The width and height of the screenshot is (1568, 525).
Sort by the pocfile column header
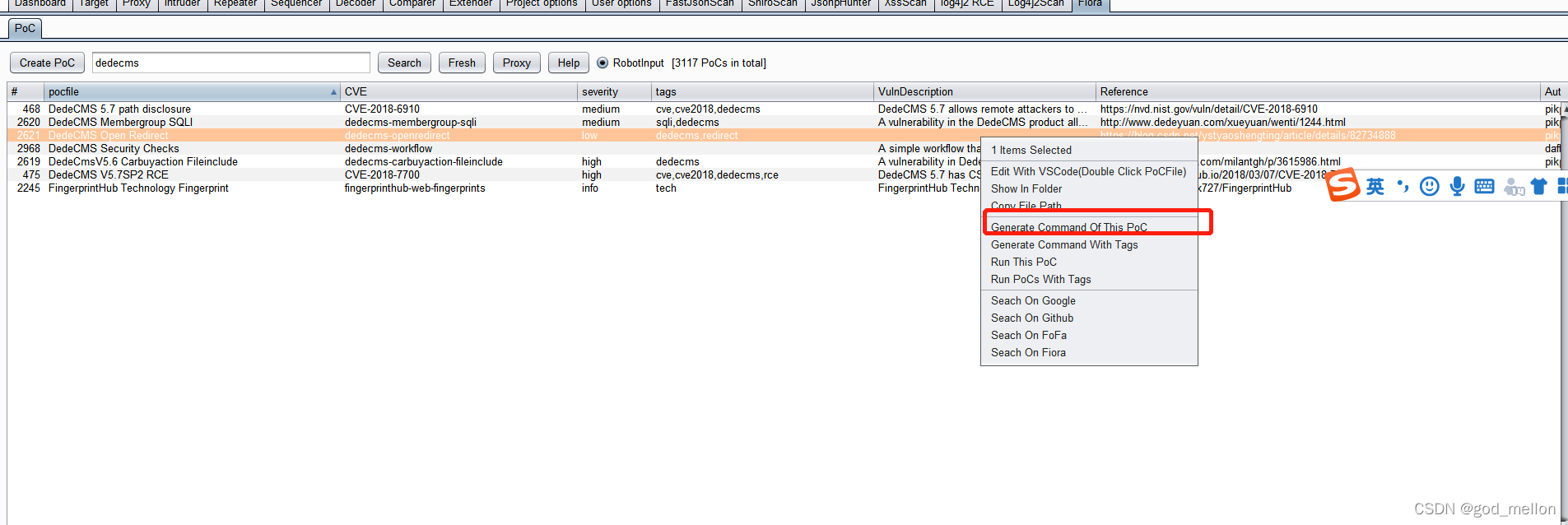(192, 91)
